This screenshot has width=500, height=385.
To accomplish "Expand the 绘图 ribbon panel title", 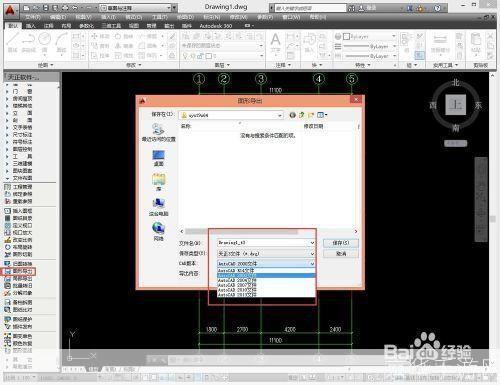I will [45, 65].
